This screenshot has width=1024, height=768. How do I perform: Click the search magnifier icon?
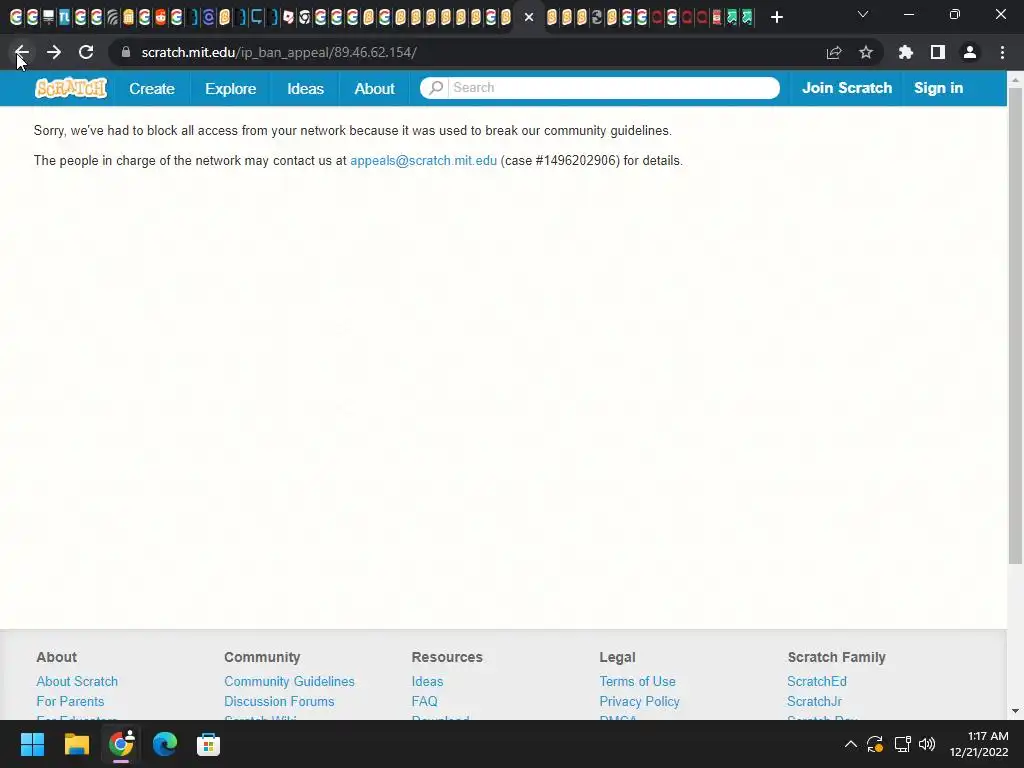coord(436,88)
